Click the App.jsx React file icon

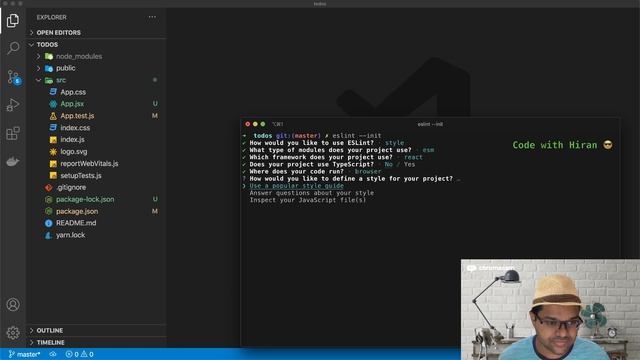[53, 104]
